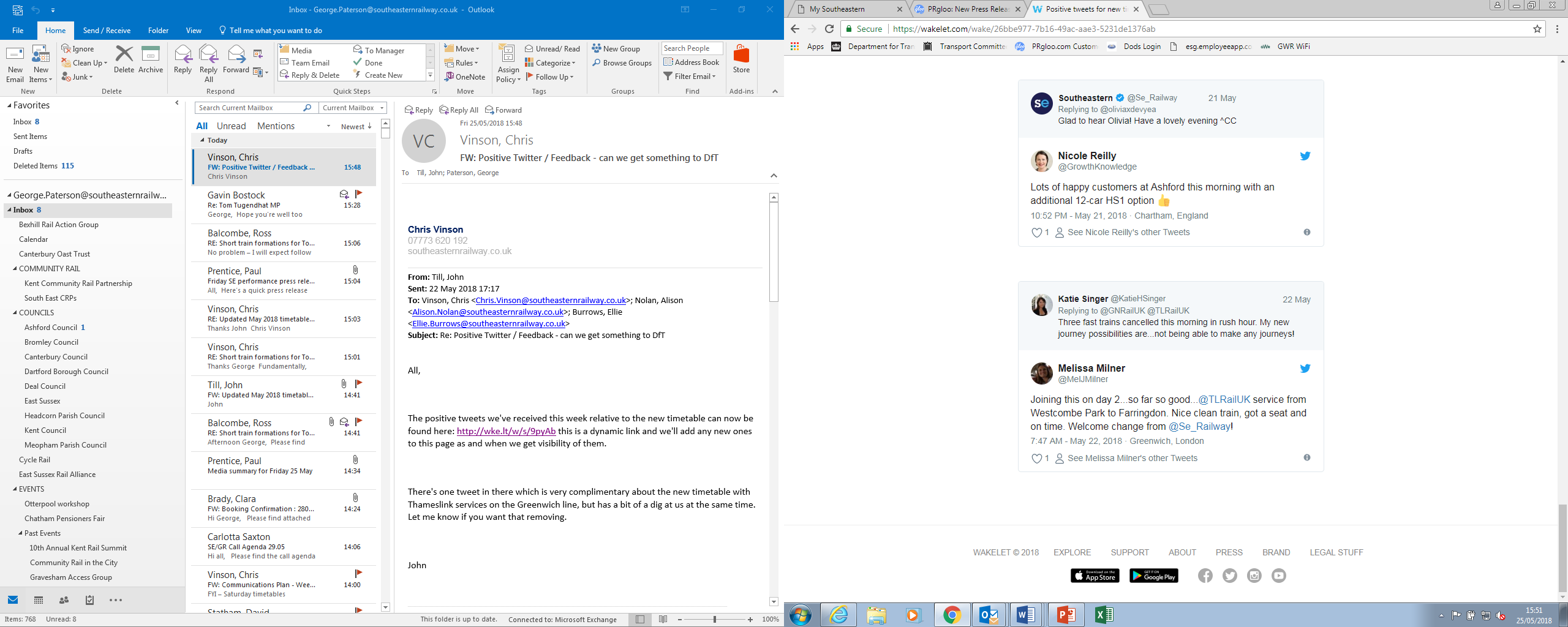Collapse the COMMUNITY RAIL folder
The height and width of the screenshot is (627, 1568).
point(15,269)
